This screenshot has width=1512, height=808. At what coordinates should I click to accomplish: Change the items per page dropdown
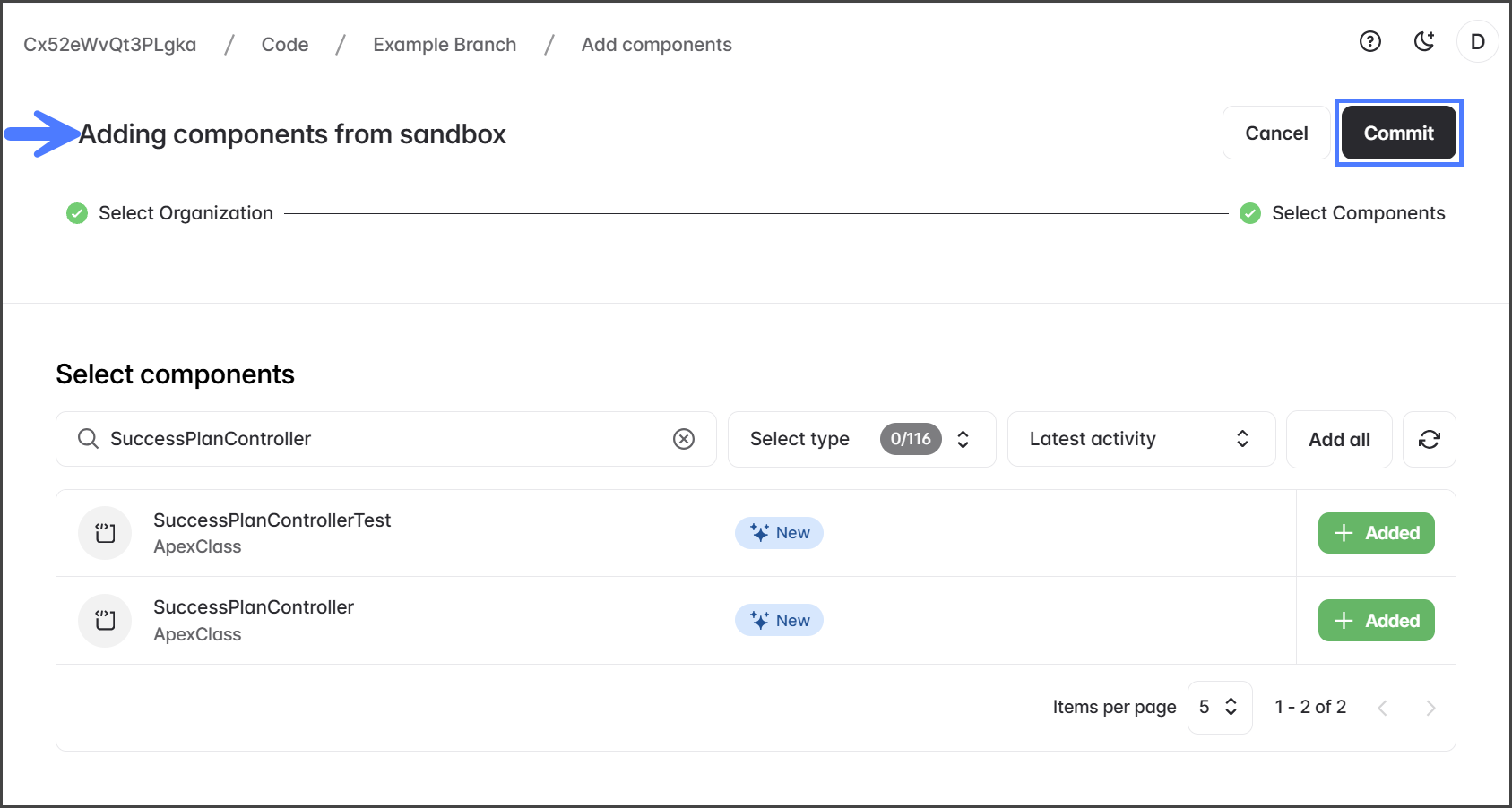1219,707
